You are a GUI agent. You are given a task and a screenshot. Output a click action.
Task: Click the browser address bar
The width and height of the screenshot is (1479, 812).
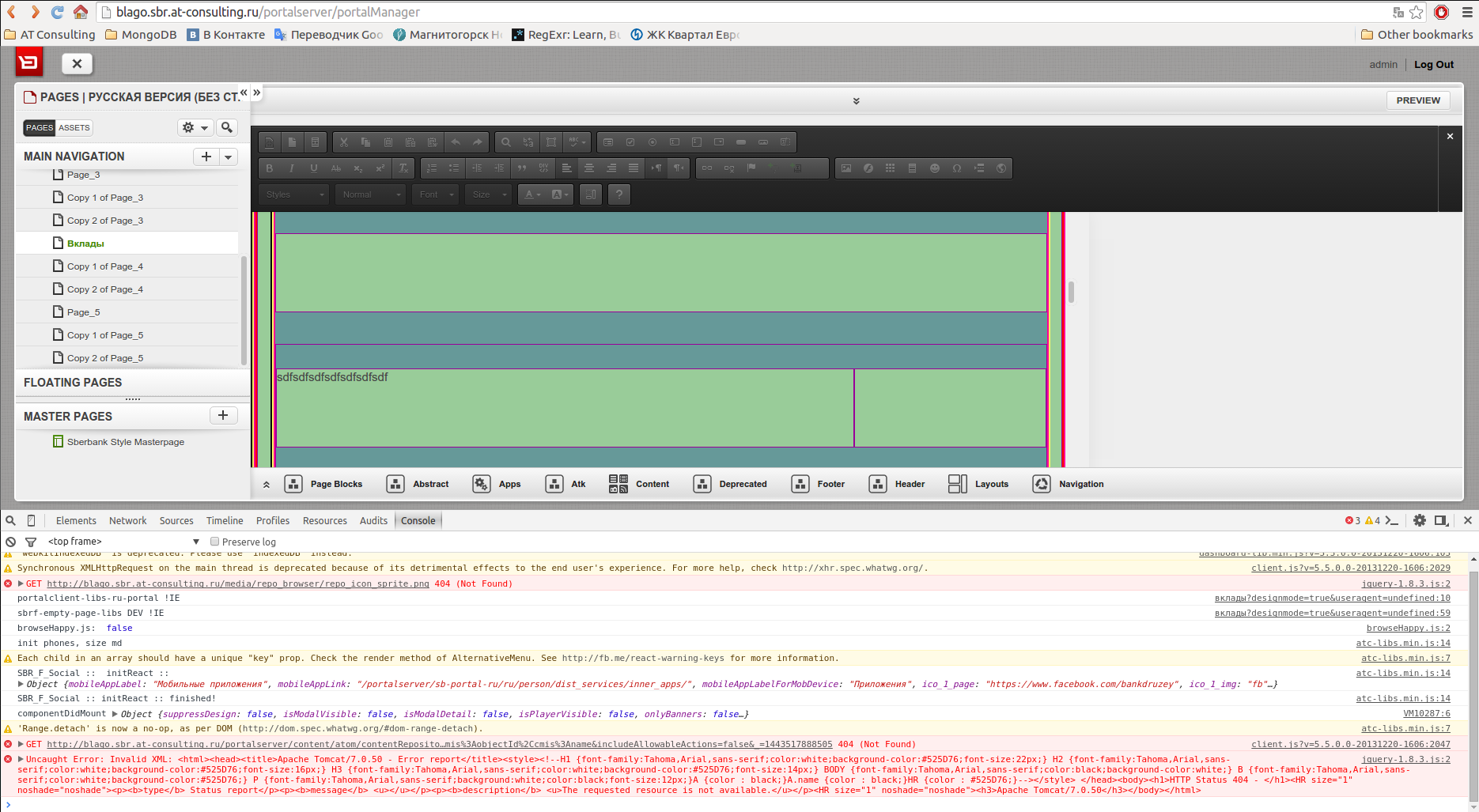[x=743, y=12]
